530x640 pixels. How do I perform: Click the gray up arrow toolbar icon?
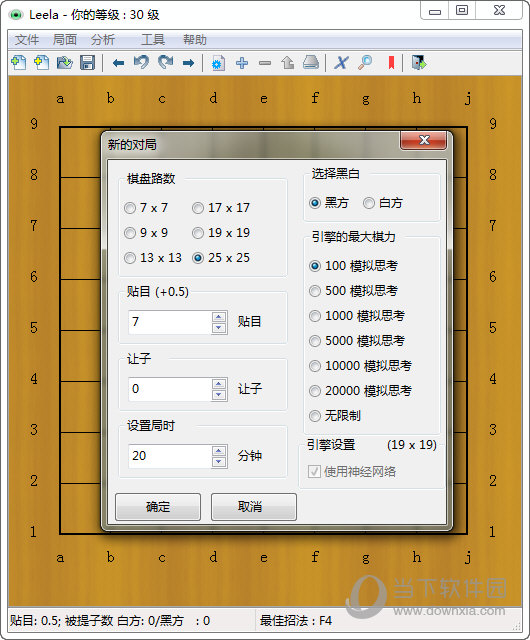point(287,63)
